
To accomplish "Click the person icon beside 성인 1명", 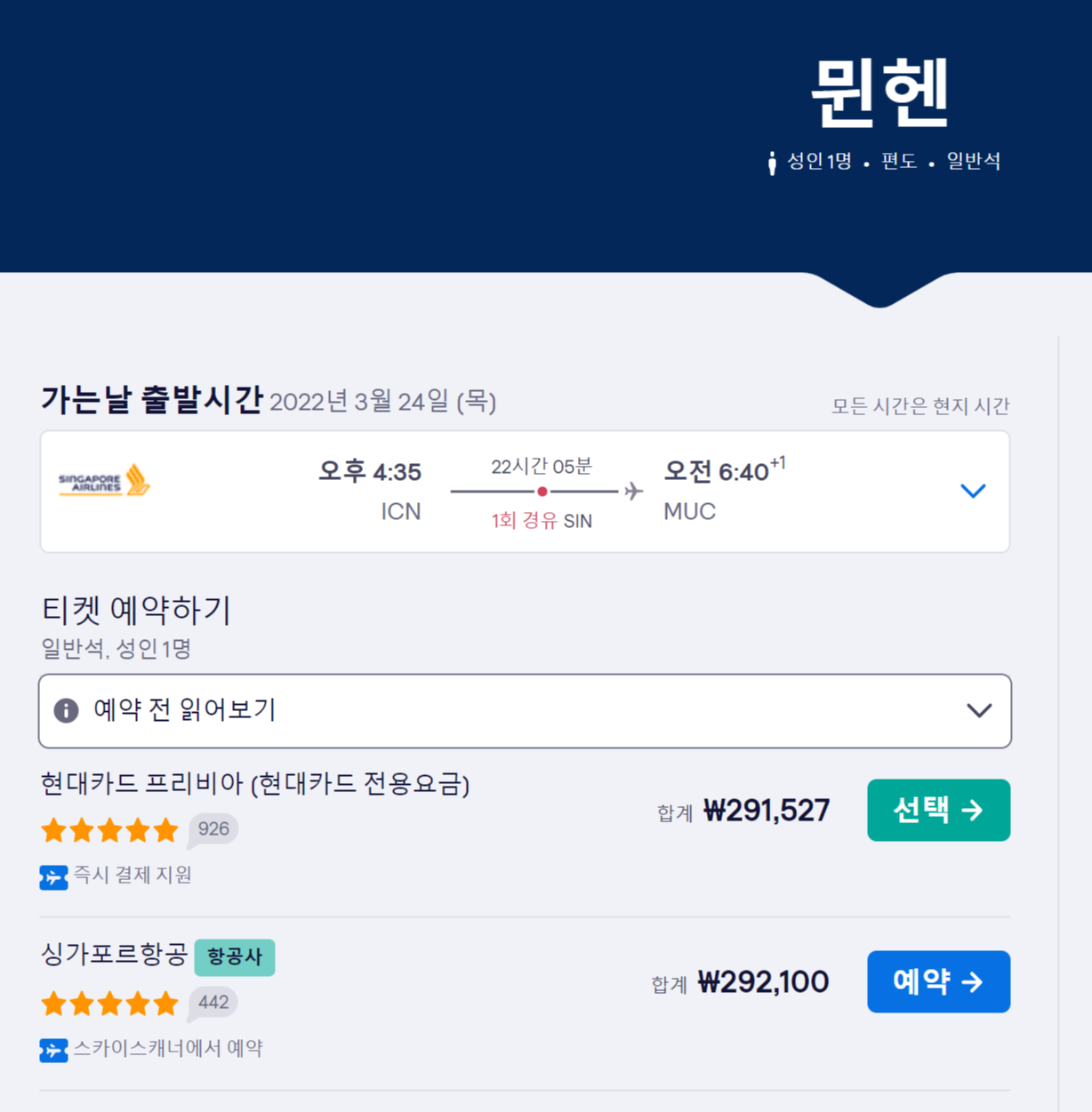I will click(772, 161).
